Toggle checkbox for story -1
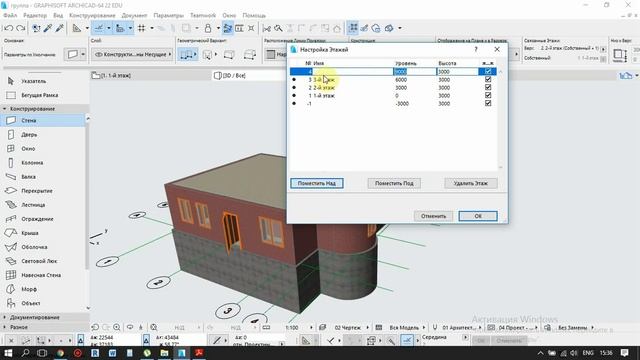Viewport: 640px width, 360px height. point(488,103)
